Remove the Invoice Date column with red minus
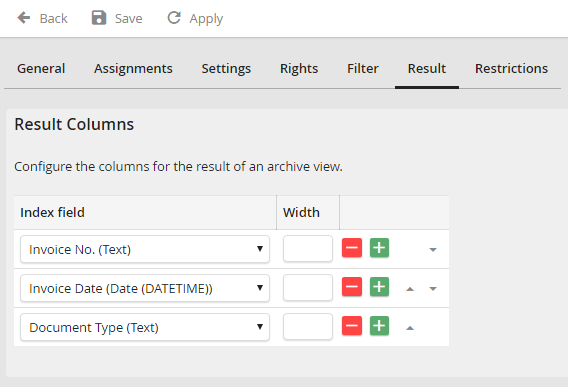 point(352,287)
